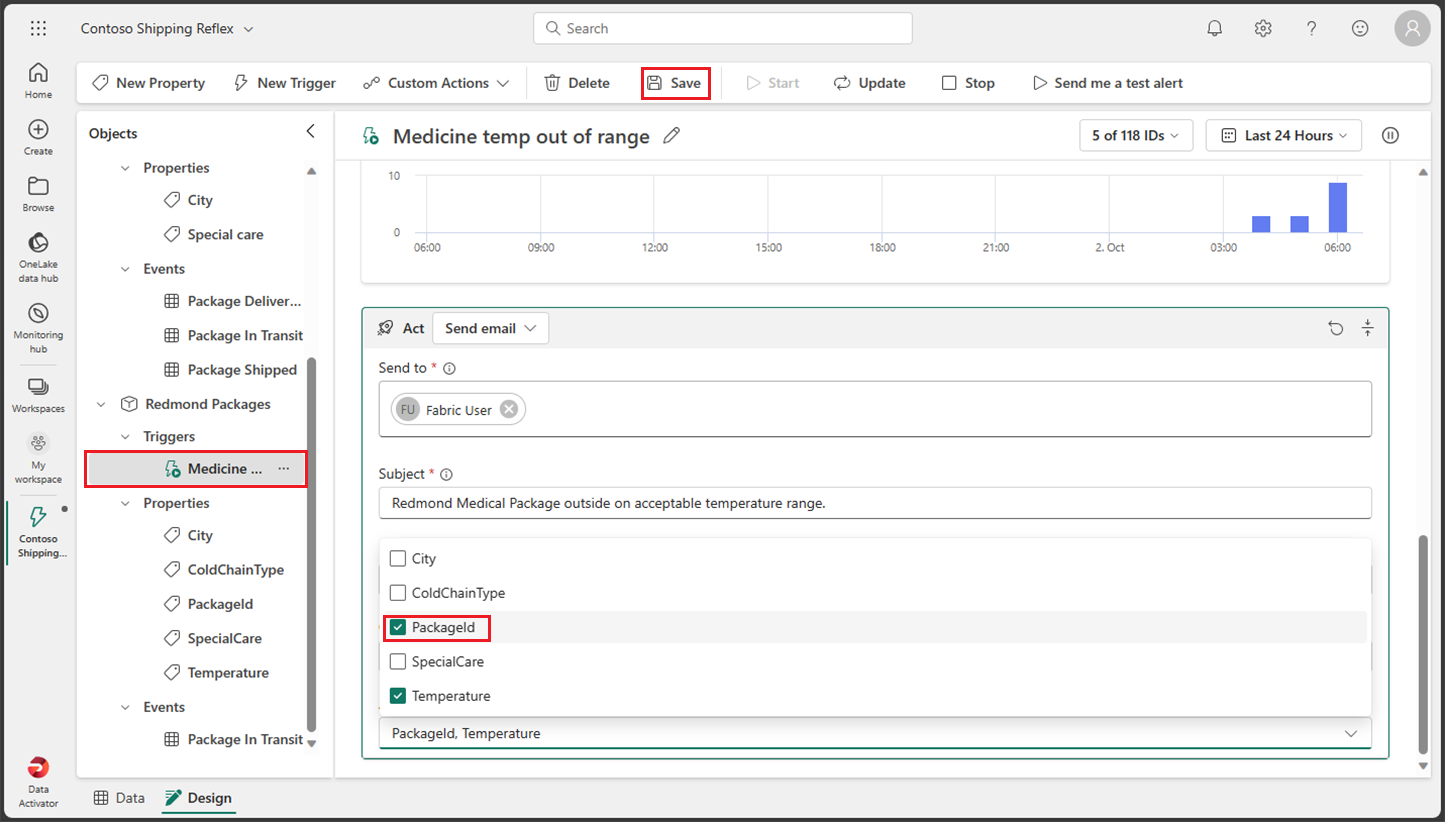The height and width of the screenshot is (822, 1445).
Task: Click the Send to info icon
Action: click(449, 368)
